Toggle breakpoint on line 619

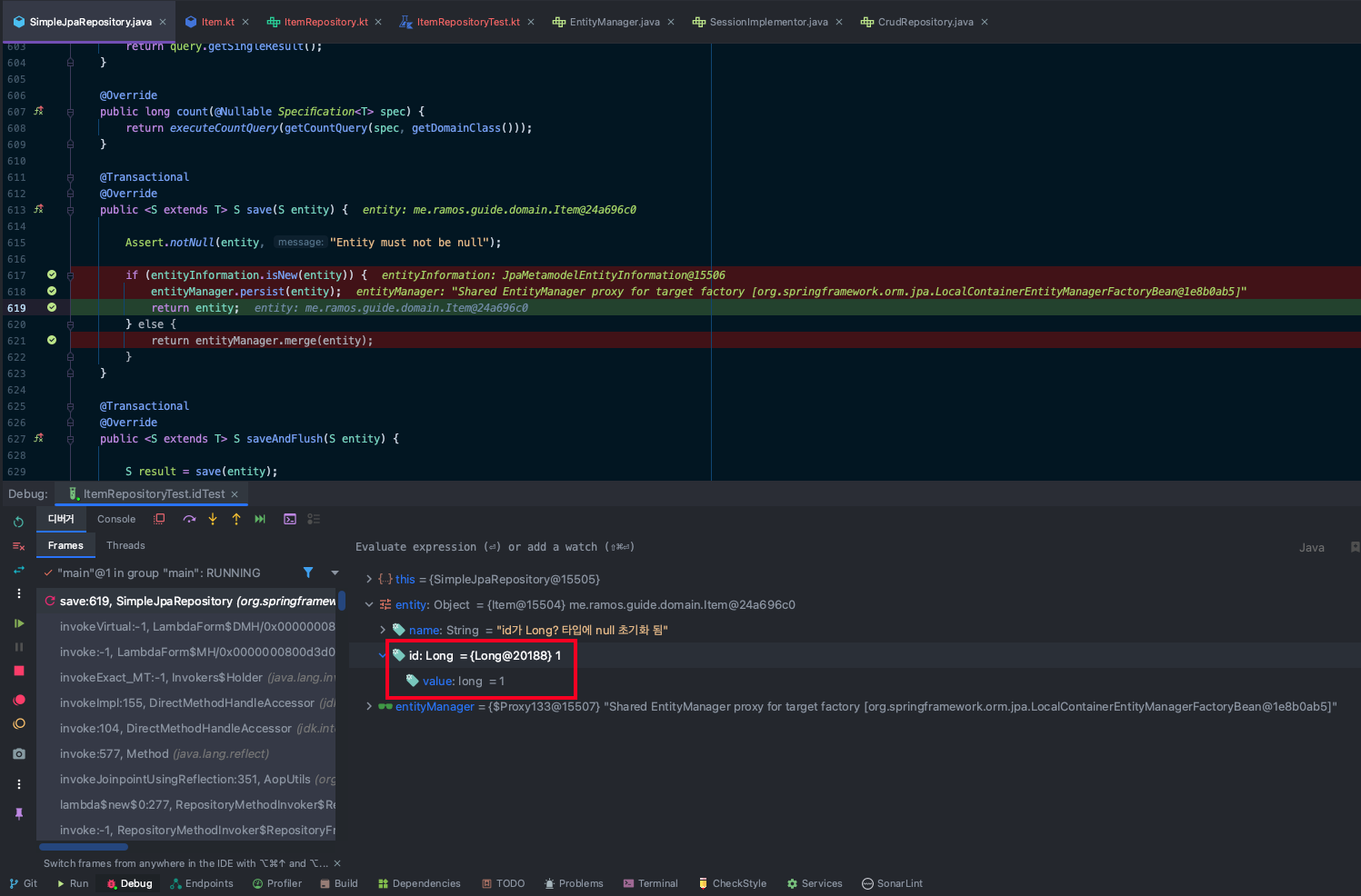click(x=52, y=307)
